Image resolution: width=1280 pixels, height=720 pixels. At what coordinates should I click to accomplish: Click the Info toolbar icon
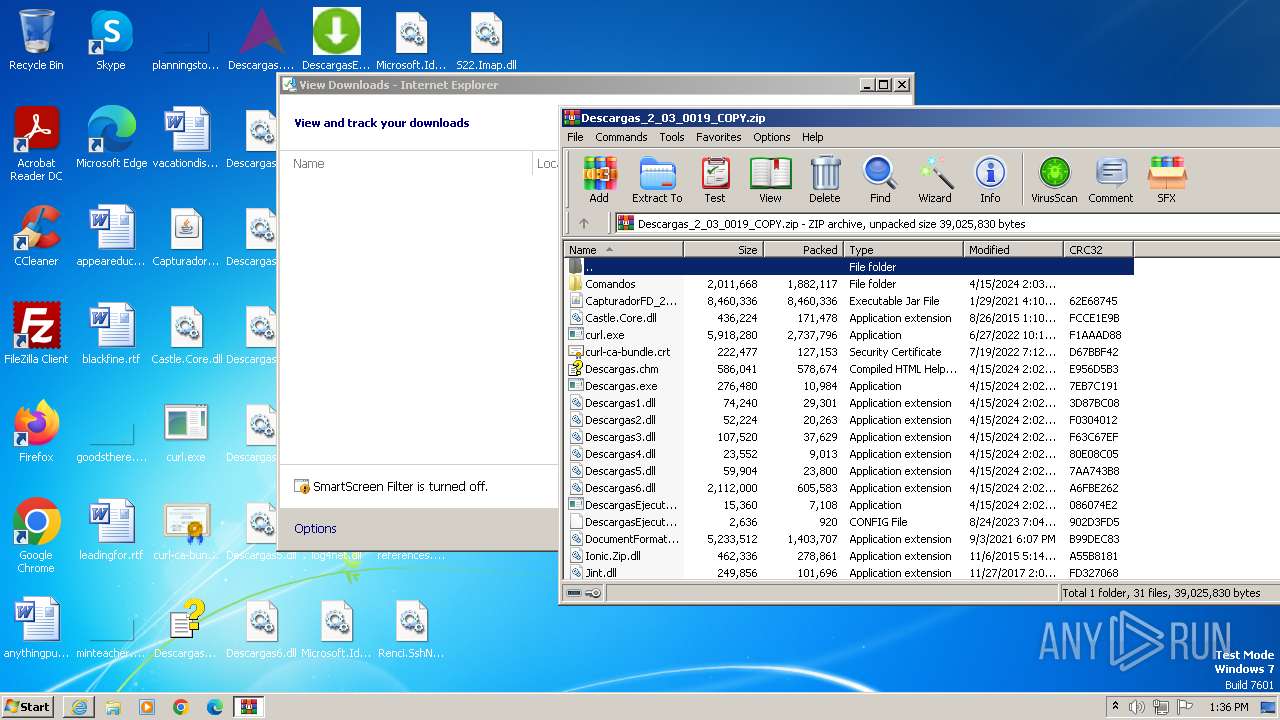[x=990, y=180]
